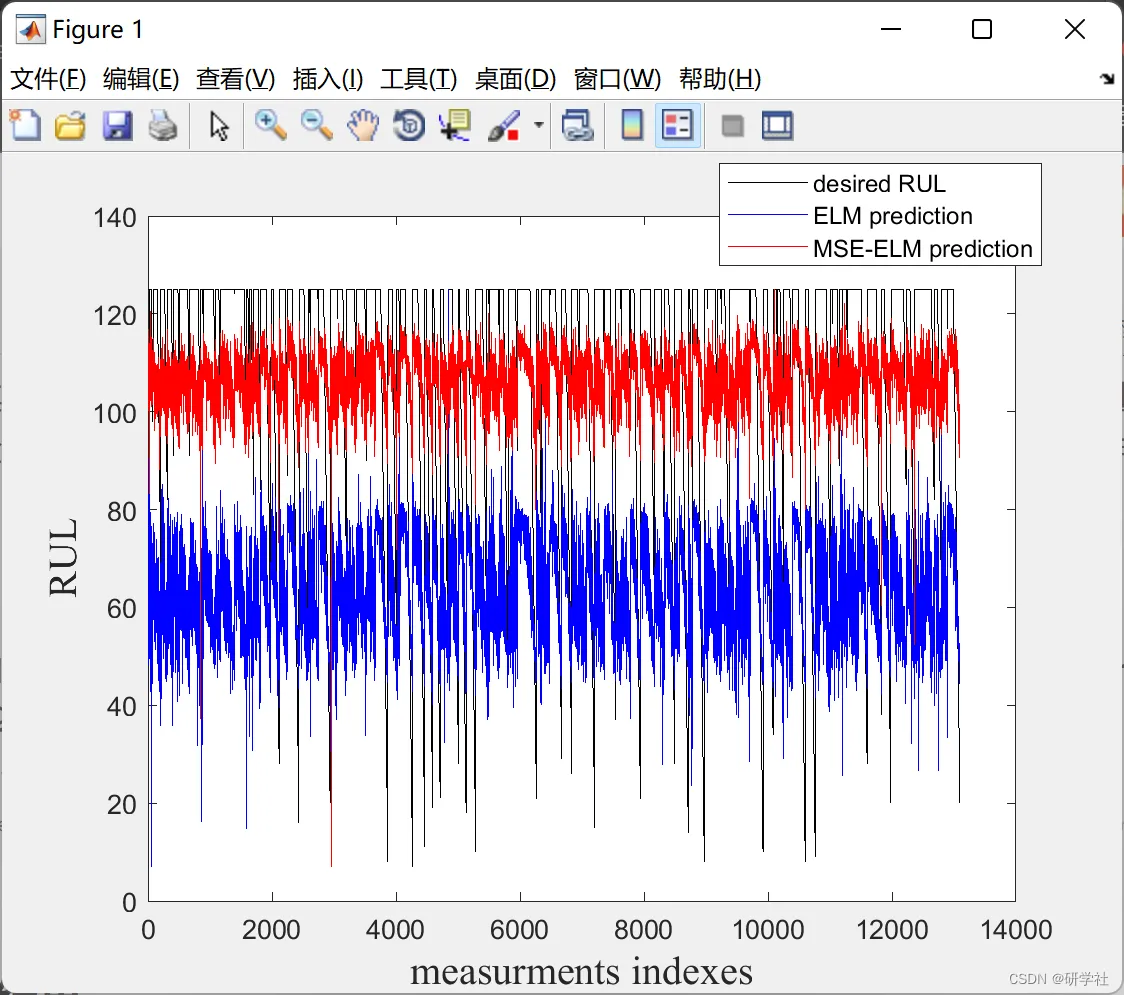Screen dimensions: 1124x995
Task: Maximize the Figure 1 window
Action: coord(982,29)
